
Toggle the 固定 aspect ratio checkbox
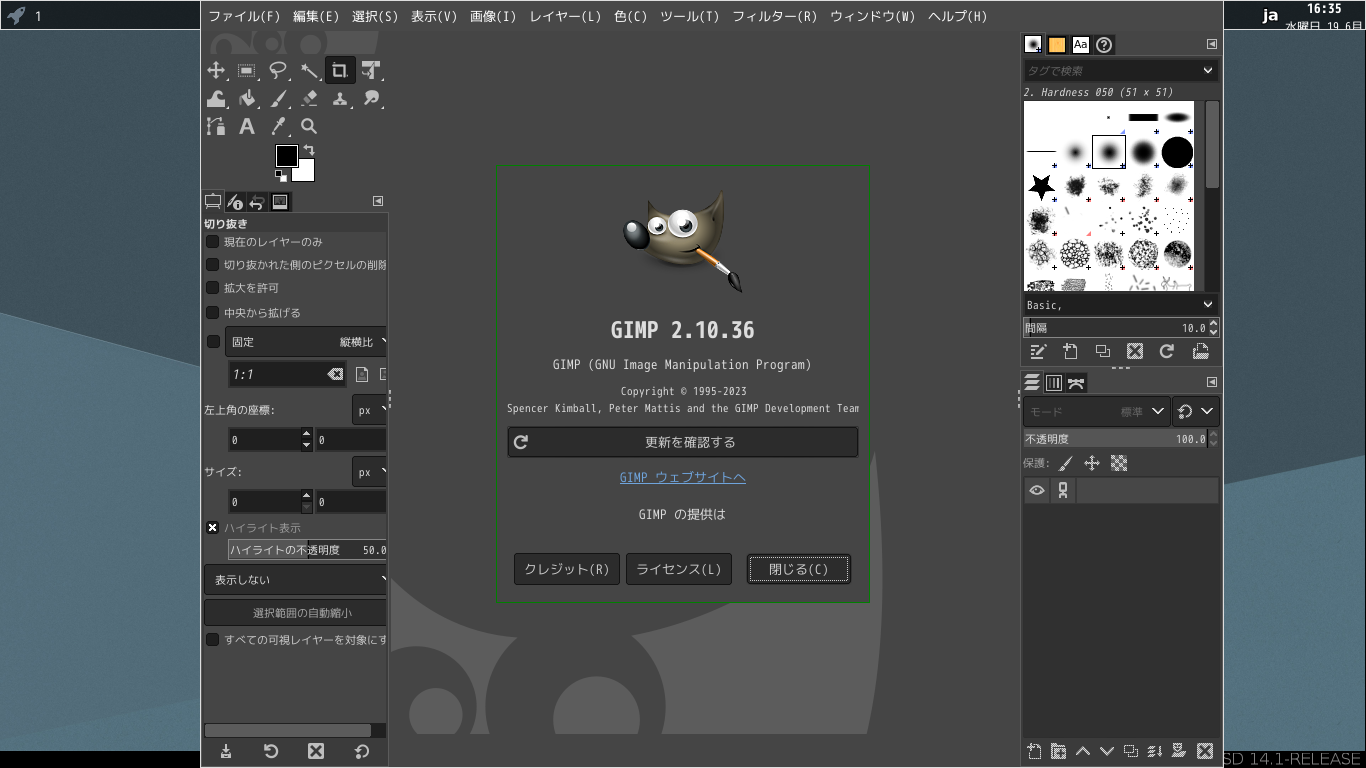(x=212, y=342)
